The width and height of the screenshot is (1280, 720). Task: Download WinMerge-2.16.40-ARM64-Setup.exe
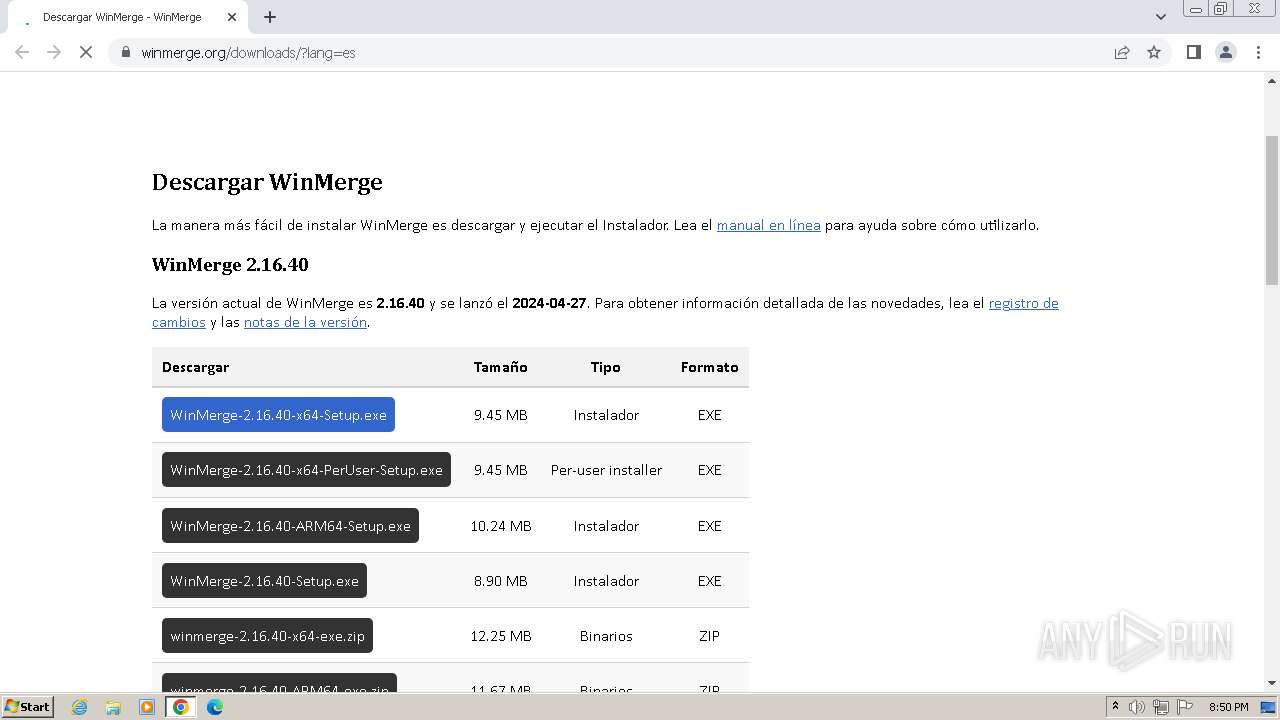(290, 526)
